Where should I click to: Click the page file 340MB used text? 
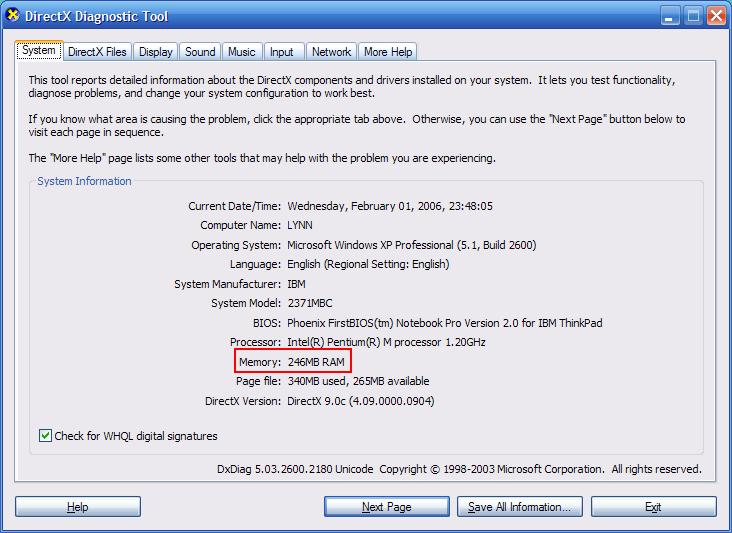coord(358,381)
